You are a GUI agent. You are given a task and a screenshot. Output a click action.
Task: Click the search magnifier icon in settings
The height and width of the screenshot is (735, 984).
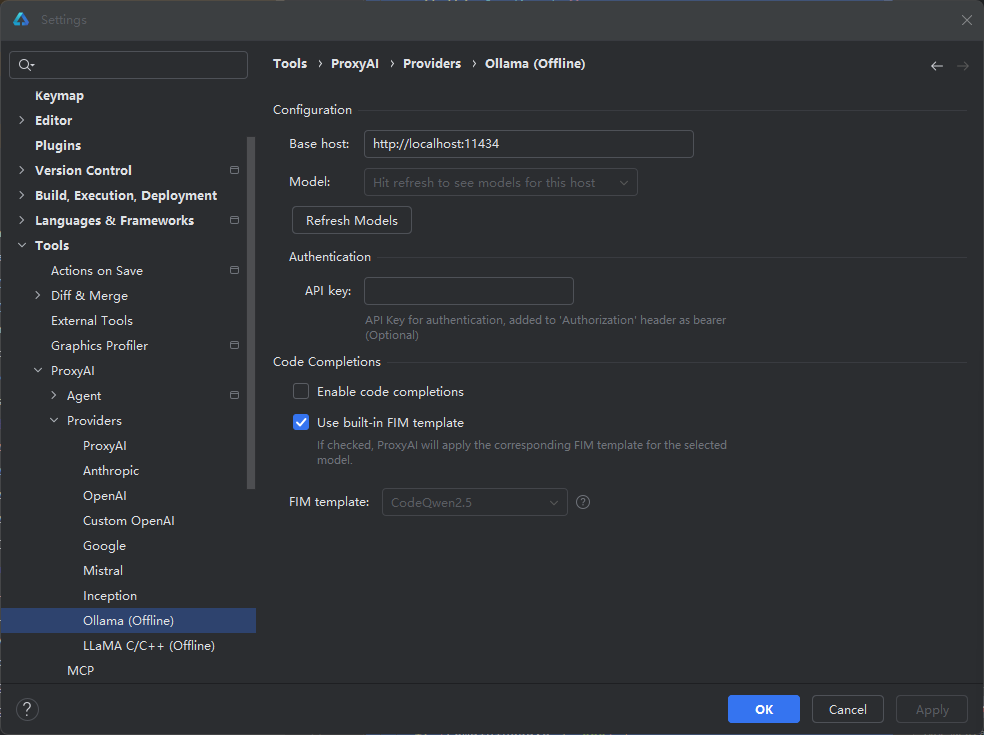coord(25,65)
